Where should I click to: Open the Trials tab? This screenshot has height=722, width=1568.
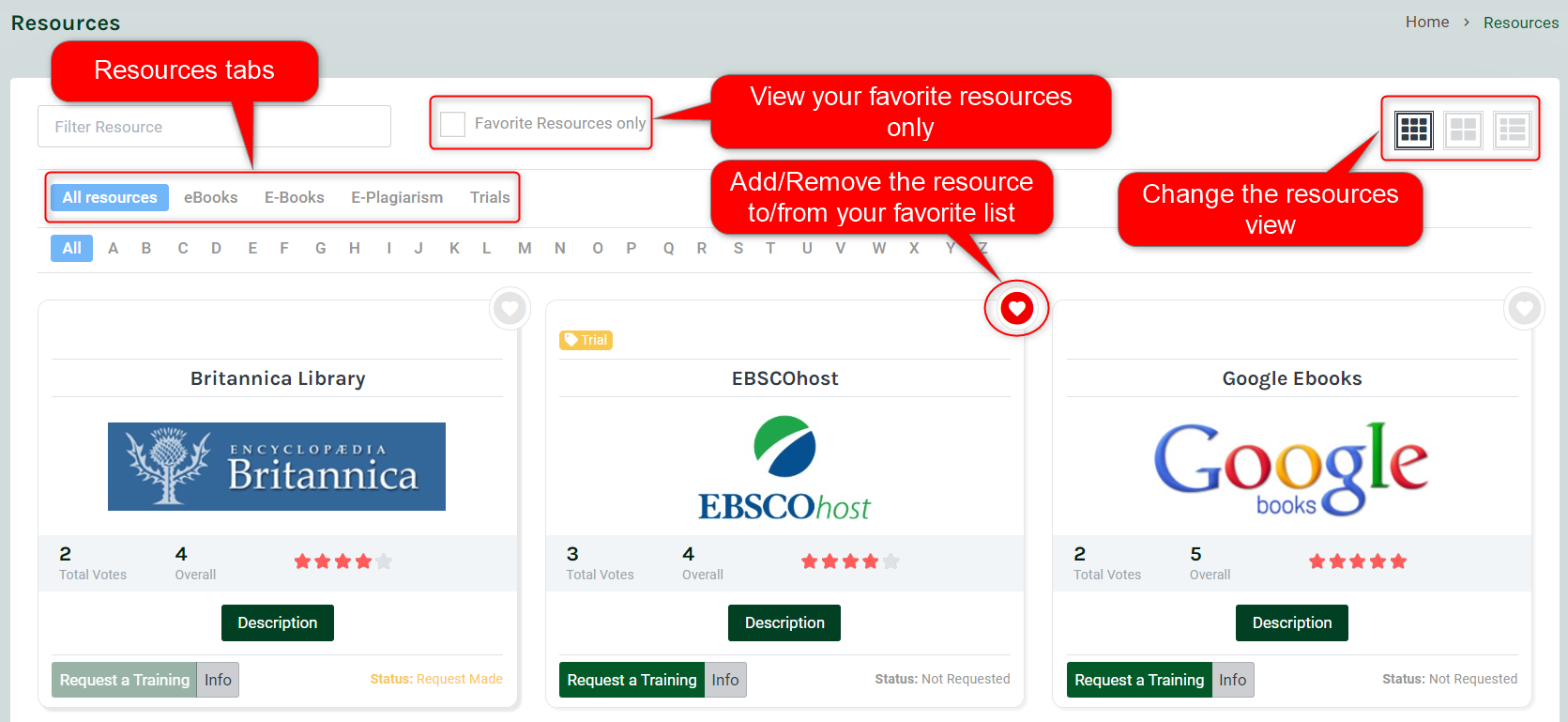coord(490,197)
